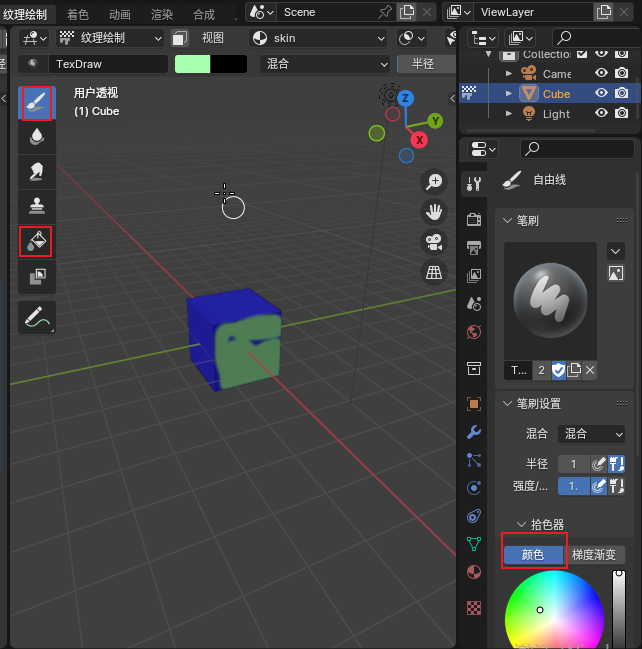The image size is (642, 649).
Task: Select the Draw brush tool
Action: click(36, 103)
